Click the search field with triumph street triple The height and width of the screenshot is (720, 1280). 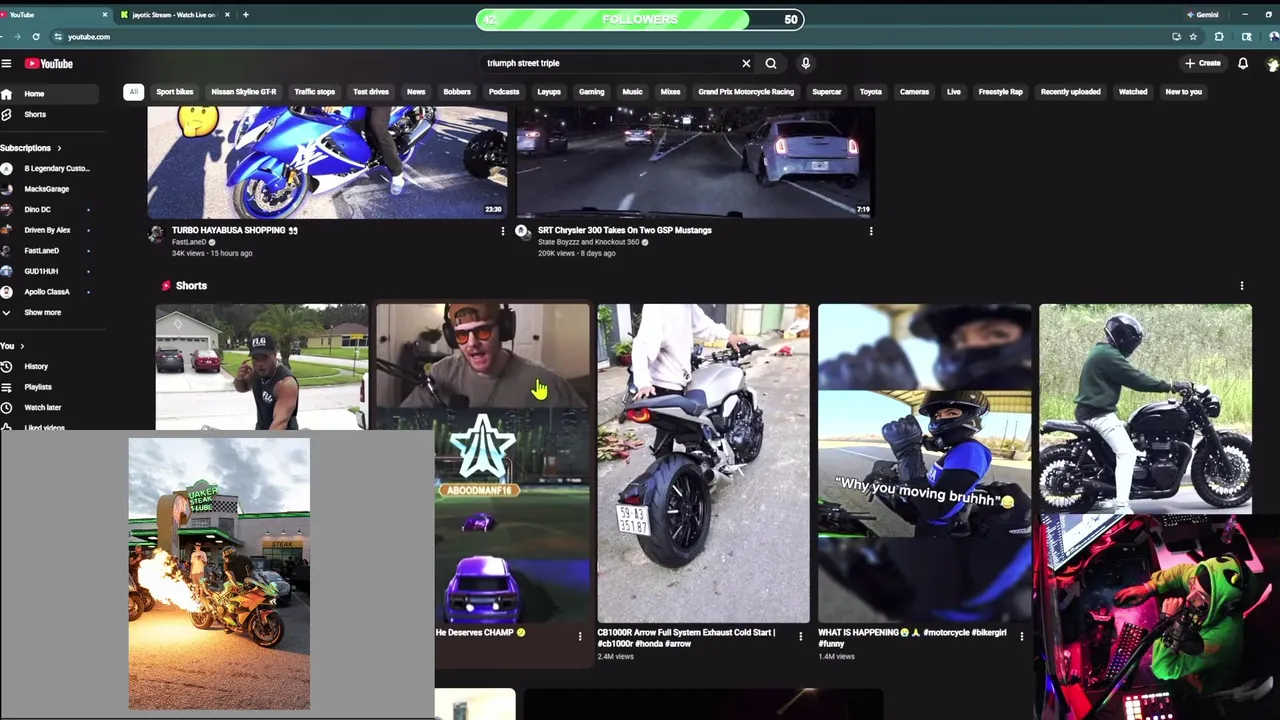(x=610, y=63)
